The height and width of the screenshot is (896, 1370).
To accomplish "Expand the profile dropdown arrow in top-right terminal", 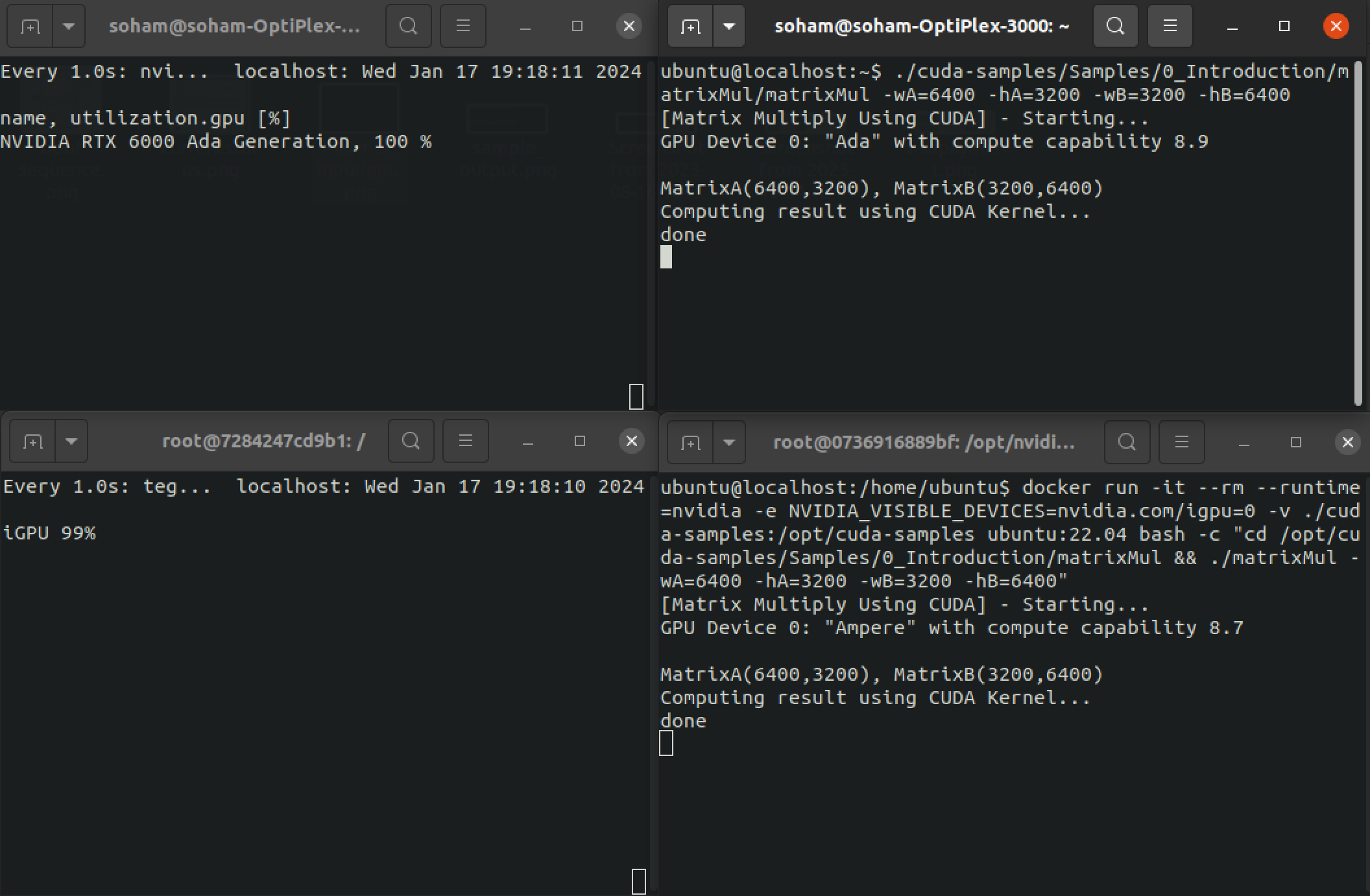I will pos(730,26).
